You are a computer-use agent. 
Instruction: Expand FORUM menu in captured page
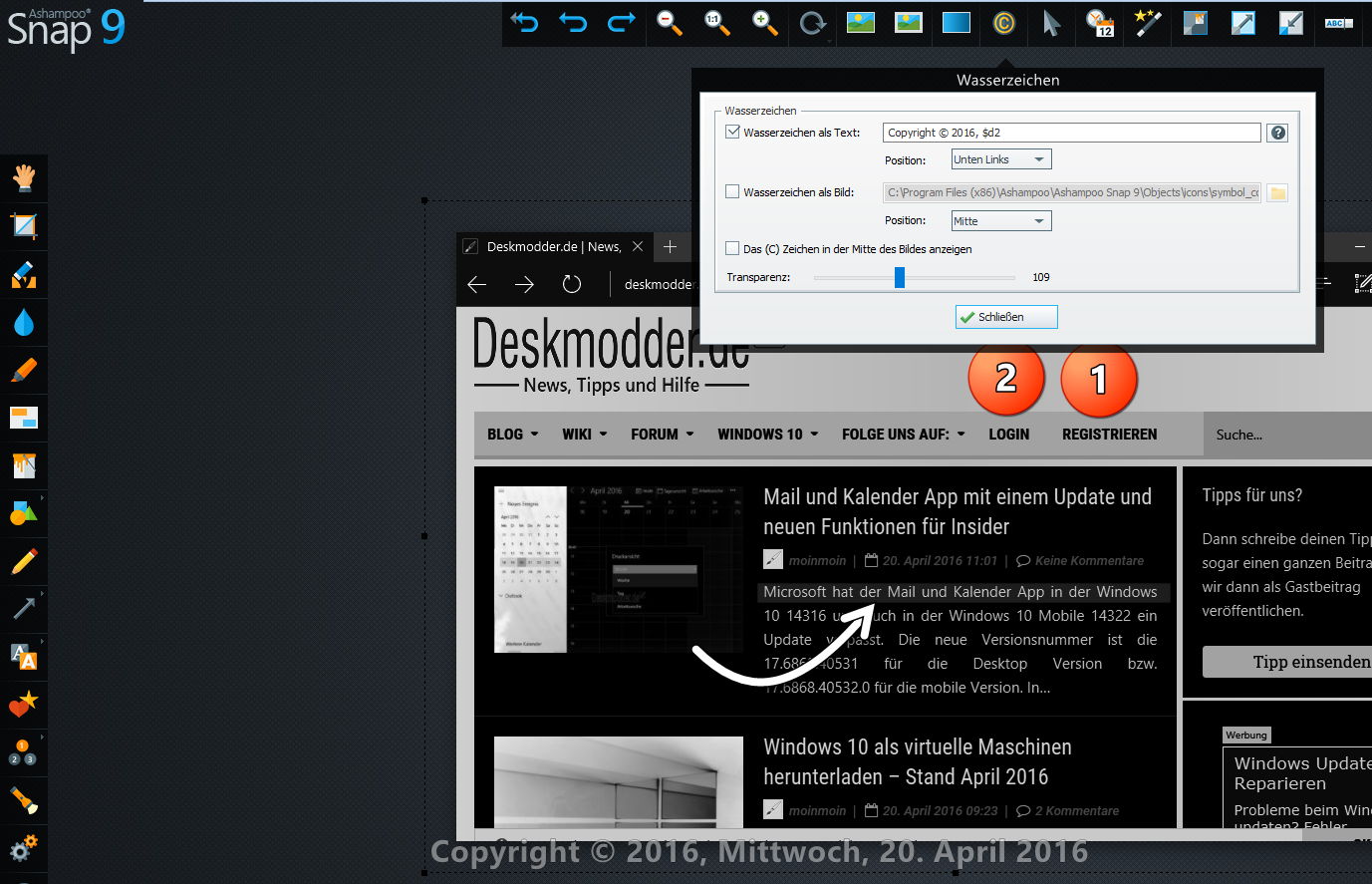click(x=662, y=435)
